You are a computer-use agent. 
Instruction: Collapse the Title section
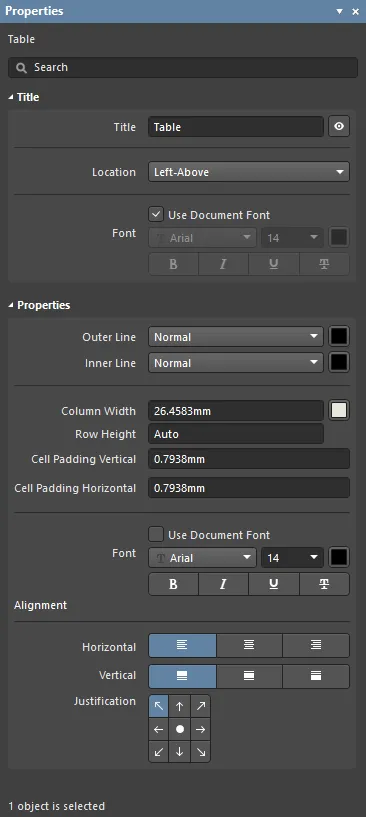(x=11, y=97)
